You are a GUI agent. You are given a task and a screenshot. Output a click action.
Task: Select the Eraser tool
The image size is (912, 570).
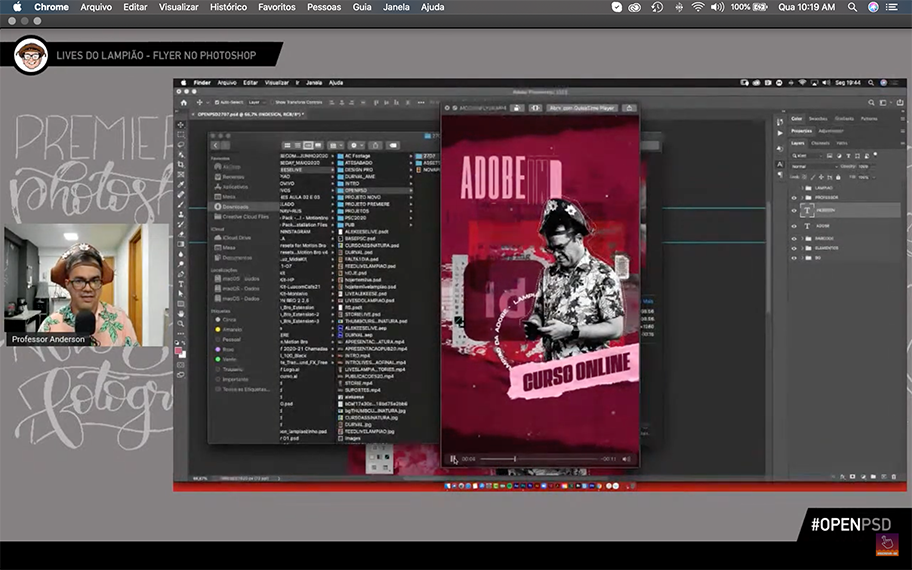click(181, 234)
